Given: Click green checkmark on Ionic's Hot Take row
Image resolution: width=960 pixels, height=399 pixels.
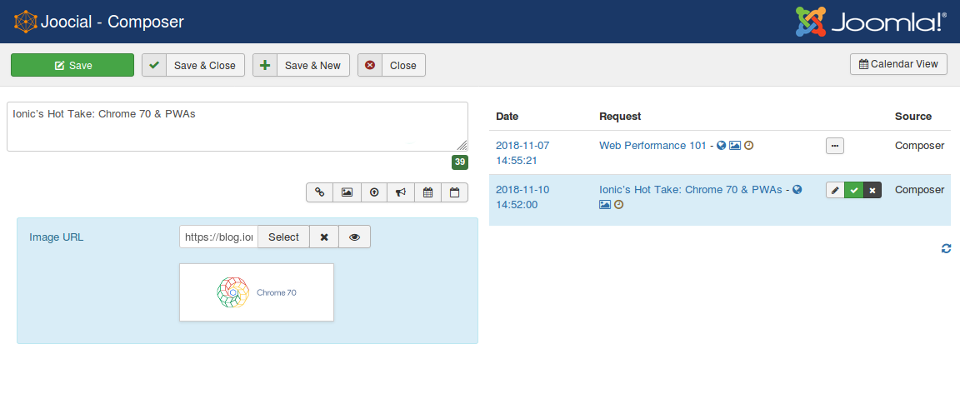Looking at the screenshot, I should [853, 190].
